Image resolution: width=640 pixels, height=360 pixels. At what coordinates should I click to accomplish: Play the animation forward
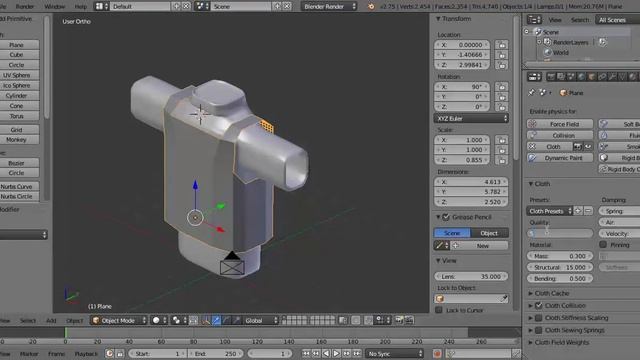pyautogui.click(x=336, y=353)
